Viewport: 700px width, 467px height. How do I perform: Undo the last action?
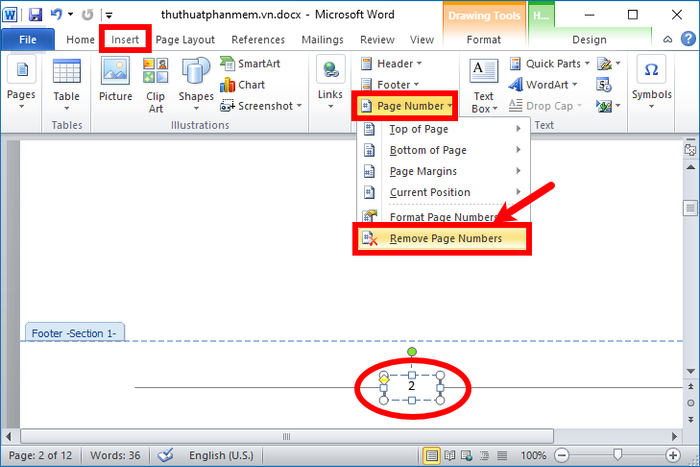click(x=57, y=15)
